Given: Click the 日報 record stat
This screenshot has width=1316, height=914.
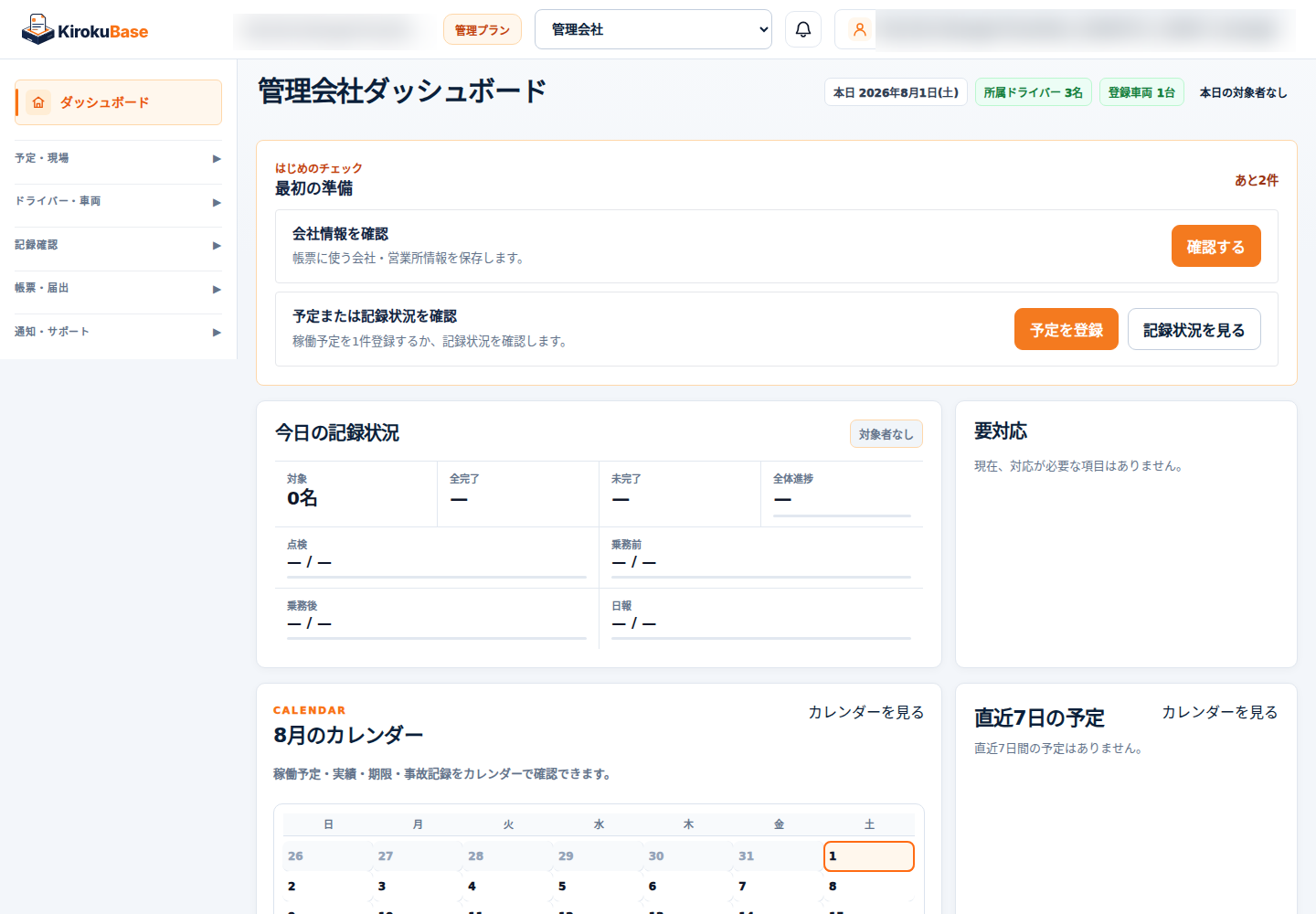Looking at the screenshot, I should tap(761, 618).
